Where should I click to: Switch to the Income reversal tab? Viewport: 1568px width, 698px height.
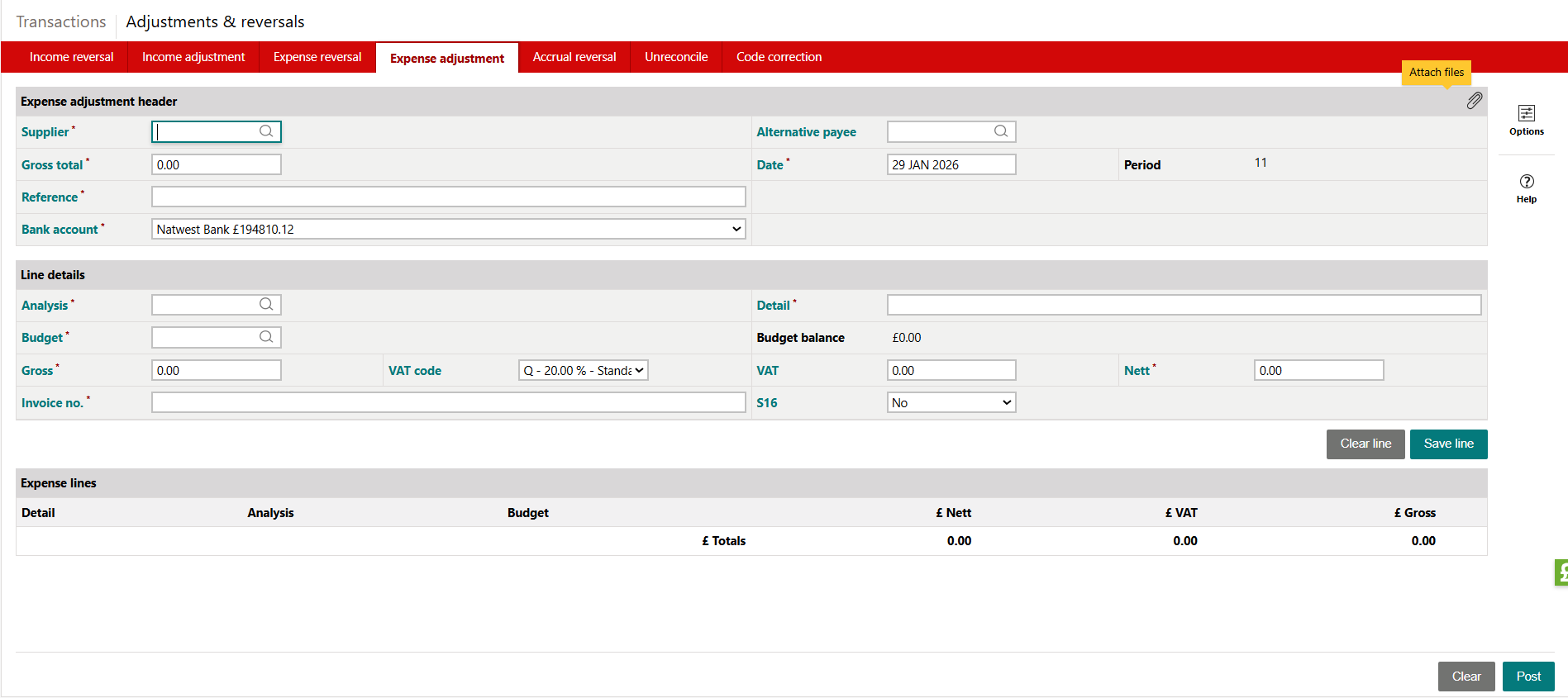tap(72, 57)
